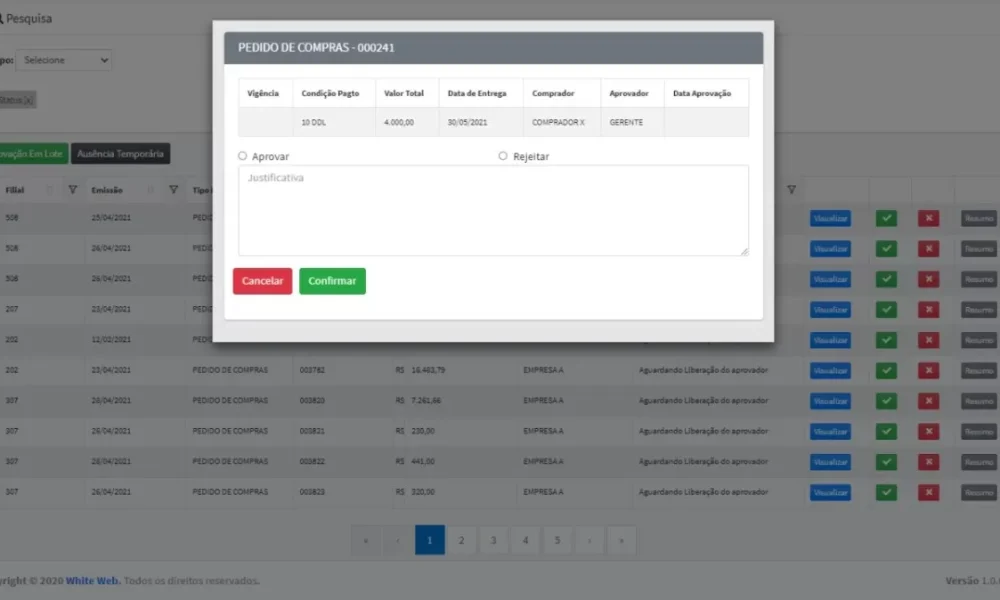Click Visualizar button for order 003822
The width and height of the screenshot is (1000, 600).
[x=830, y=462]
